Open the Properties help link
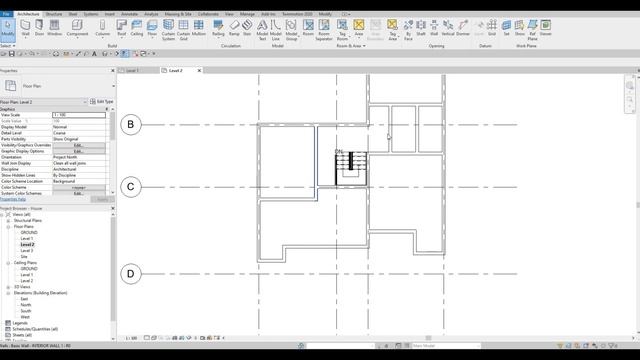The image size is (640, 360). coord(13,199)
